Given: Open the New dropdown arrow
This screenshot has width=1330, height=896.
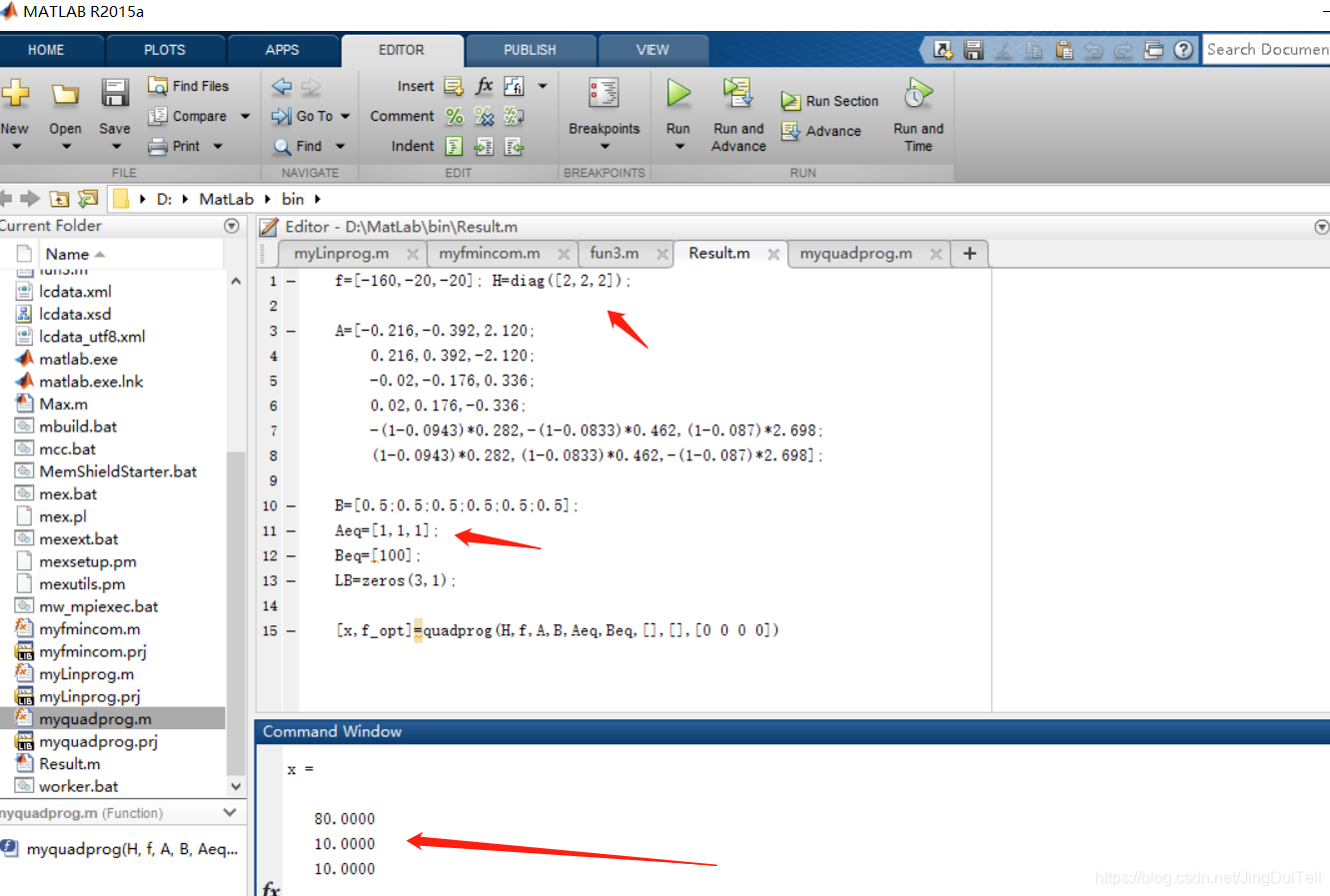Looking at the screenshot, I should point(16,148).
